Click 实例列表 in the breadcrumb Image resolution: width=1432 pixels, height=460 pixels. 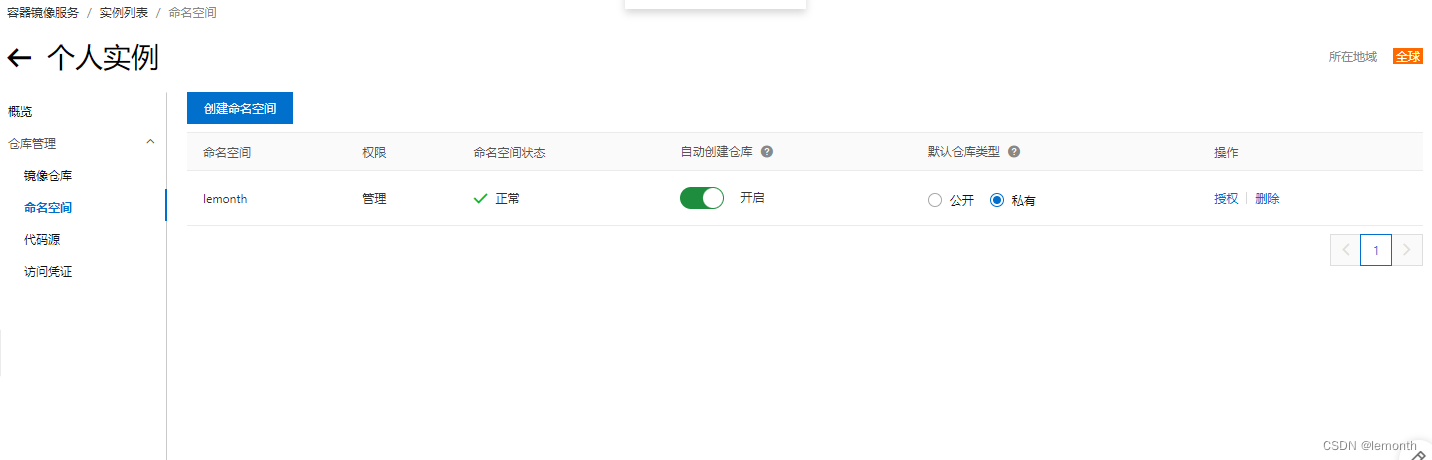tap(124, 13)
